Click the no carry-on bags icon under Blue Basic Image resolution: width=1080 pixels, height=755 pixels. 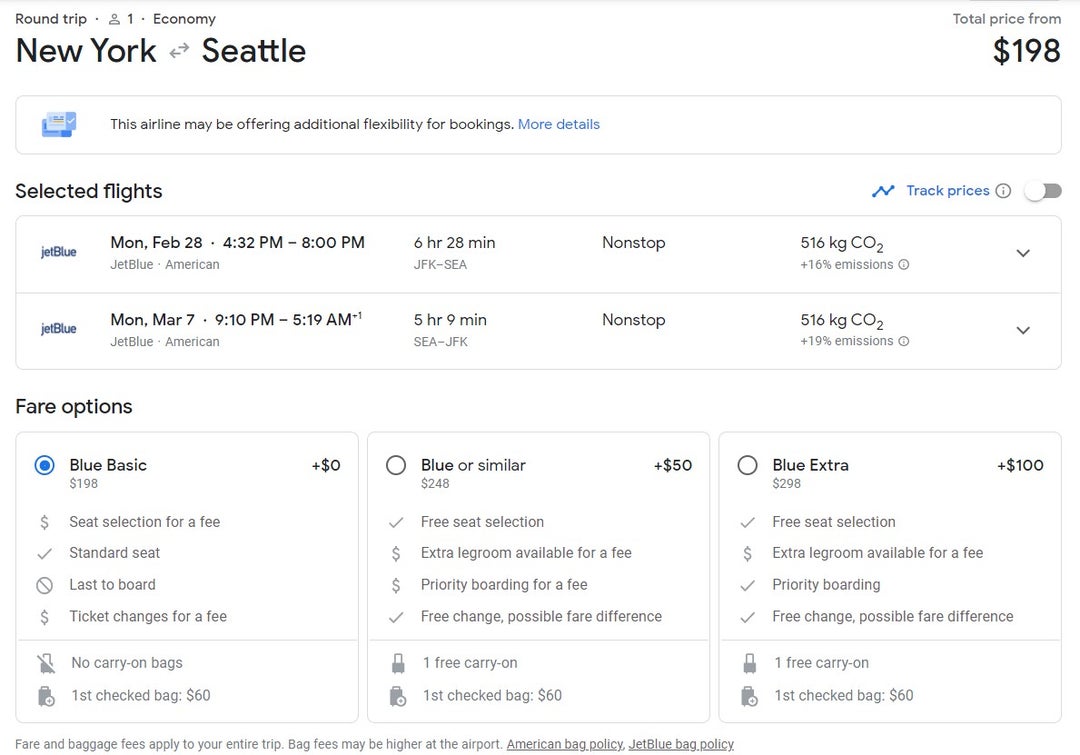(x=45, y=662)
